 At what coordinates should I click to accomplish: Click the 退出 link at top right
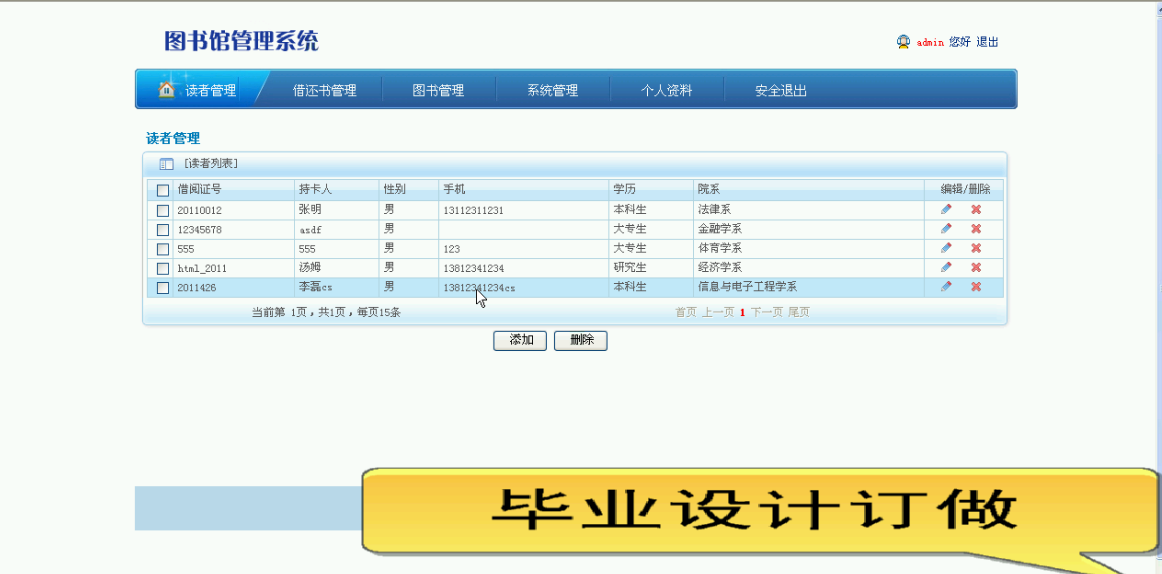pyautogui.click(x=987, y=42)
